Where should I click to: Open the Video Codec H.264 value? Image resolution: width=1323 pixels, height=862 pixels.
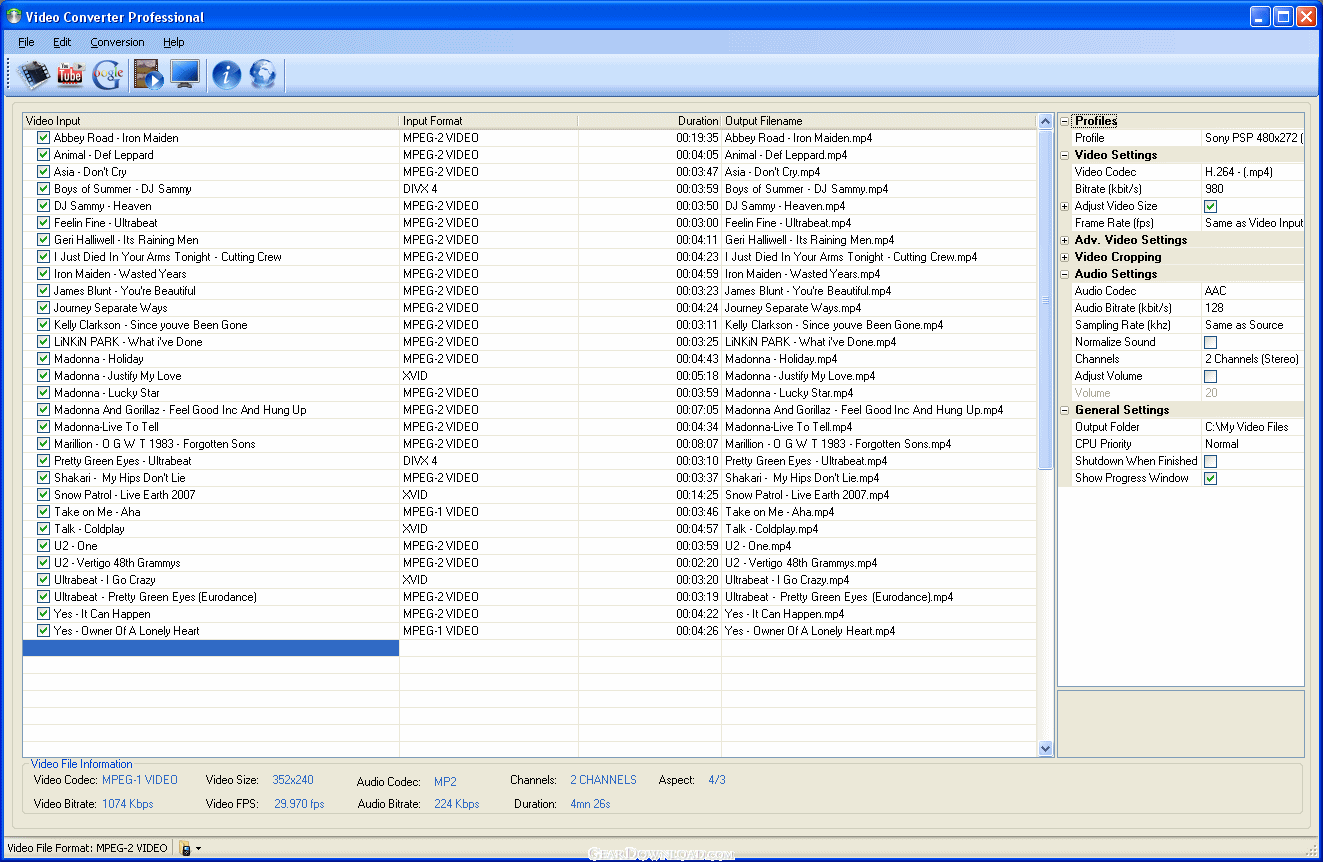1253,172
